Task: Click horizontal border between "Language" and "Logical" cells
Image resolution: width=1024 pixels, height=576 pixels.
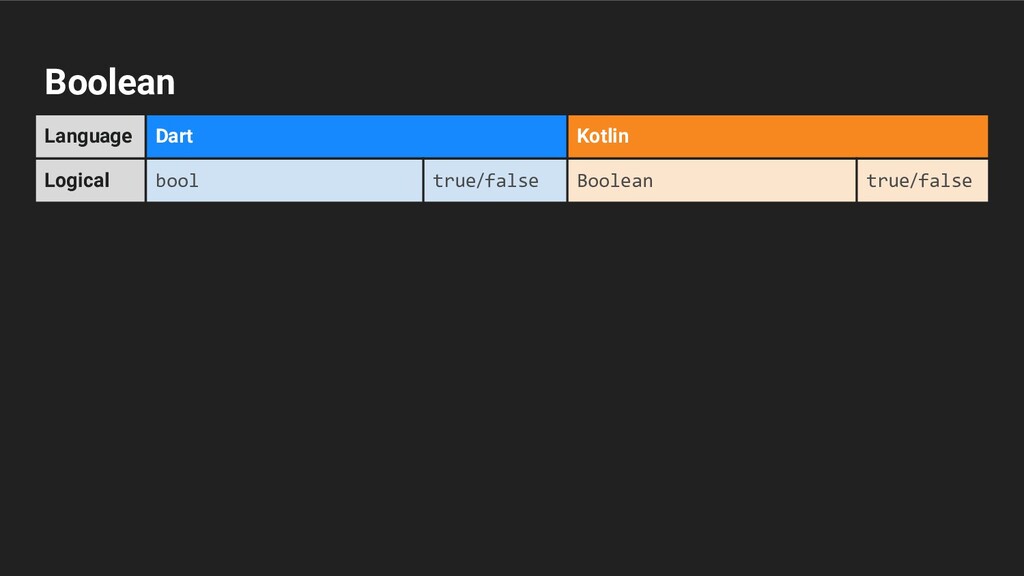Action: point(90,158)
